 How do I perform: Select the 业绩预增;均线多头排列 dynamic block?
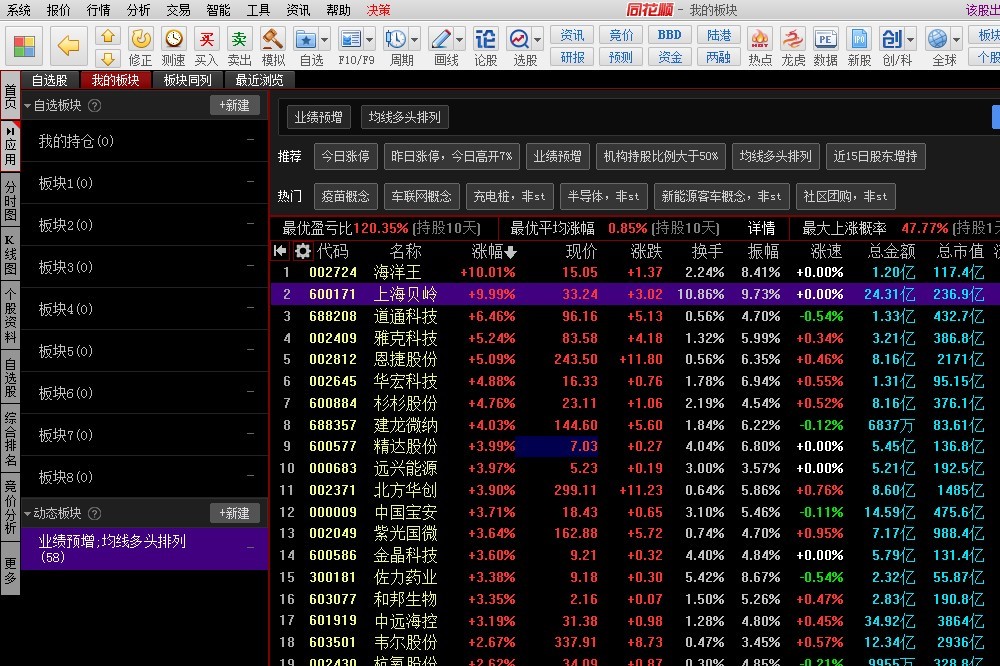[144, 549]
